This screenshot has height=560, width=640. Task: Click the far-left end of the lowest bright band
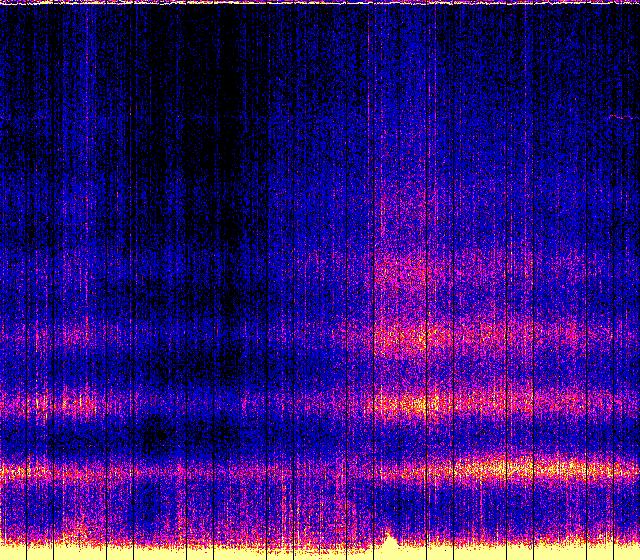coord(10,468)
